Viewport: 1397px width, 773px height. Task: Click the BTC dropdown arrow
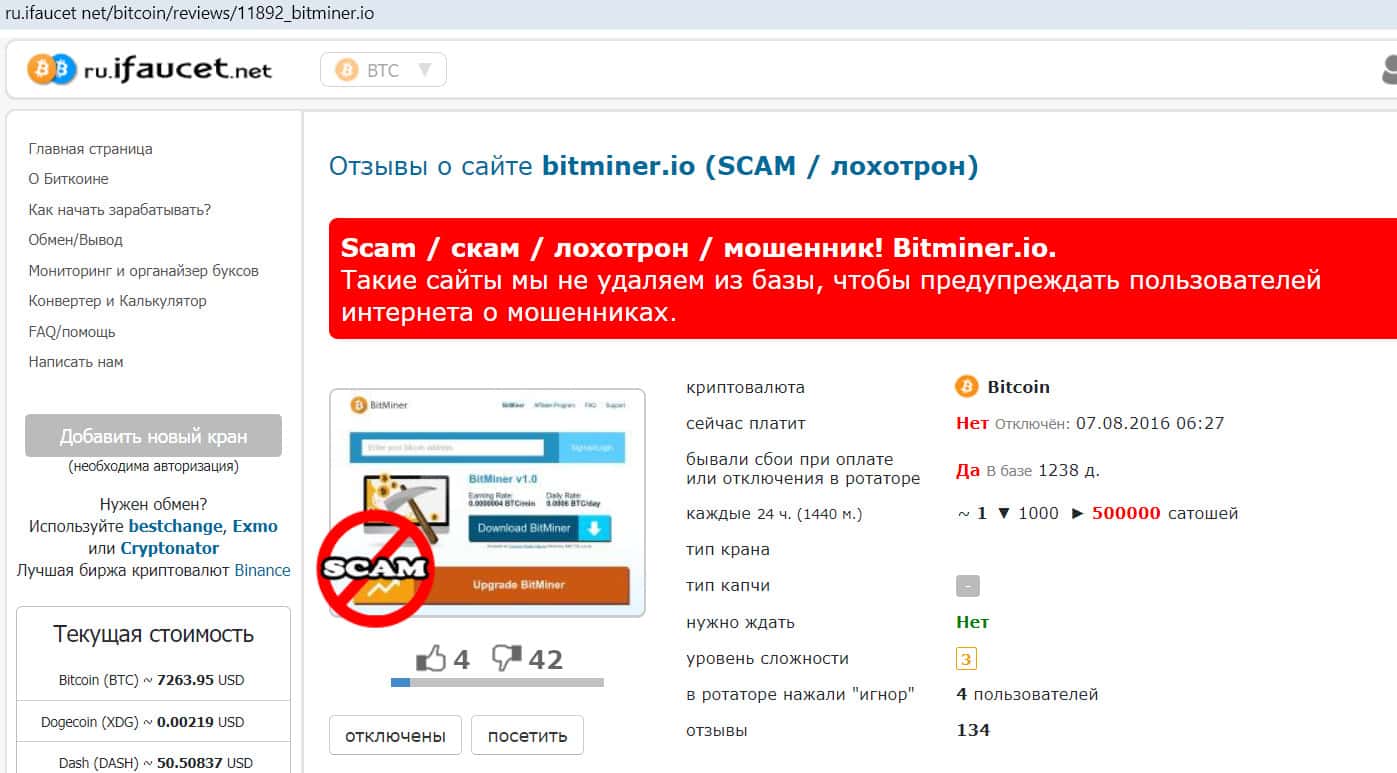click(424, 70)
